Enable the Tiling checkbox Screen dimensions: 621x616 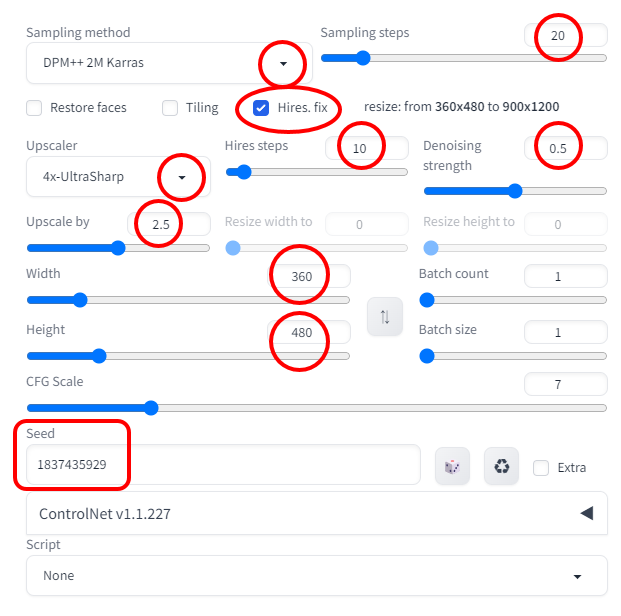(170, 108)
